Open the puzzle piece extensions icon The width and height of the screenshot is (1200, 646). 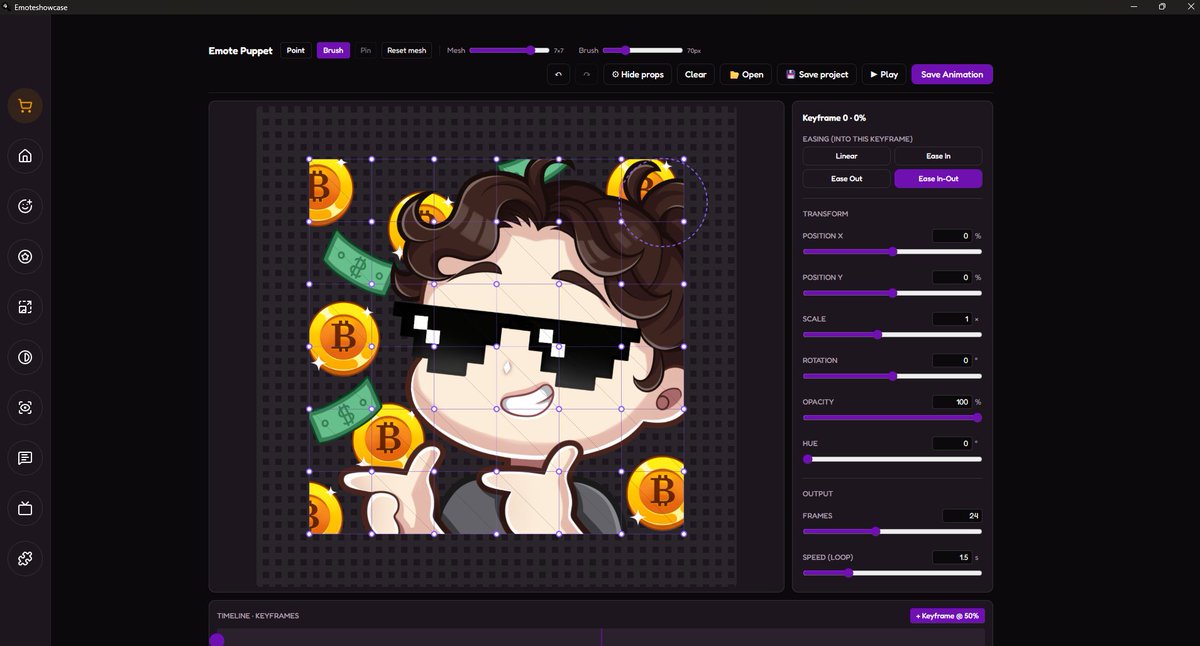click(x=25, y=559)
